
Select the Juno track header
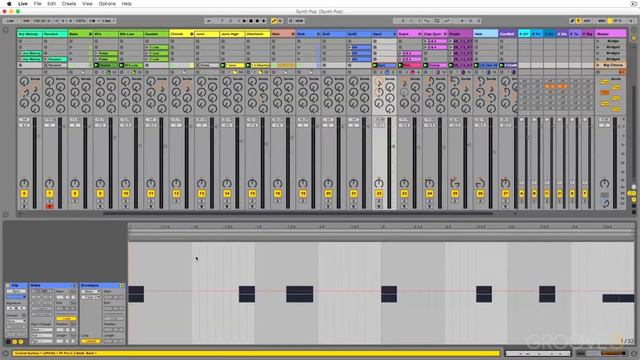[207, 34]
